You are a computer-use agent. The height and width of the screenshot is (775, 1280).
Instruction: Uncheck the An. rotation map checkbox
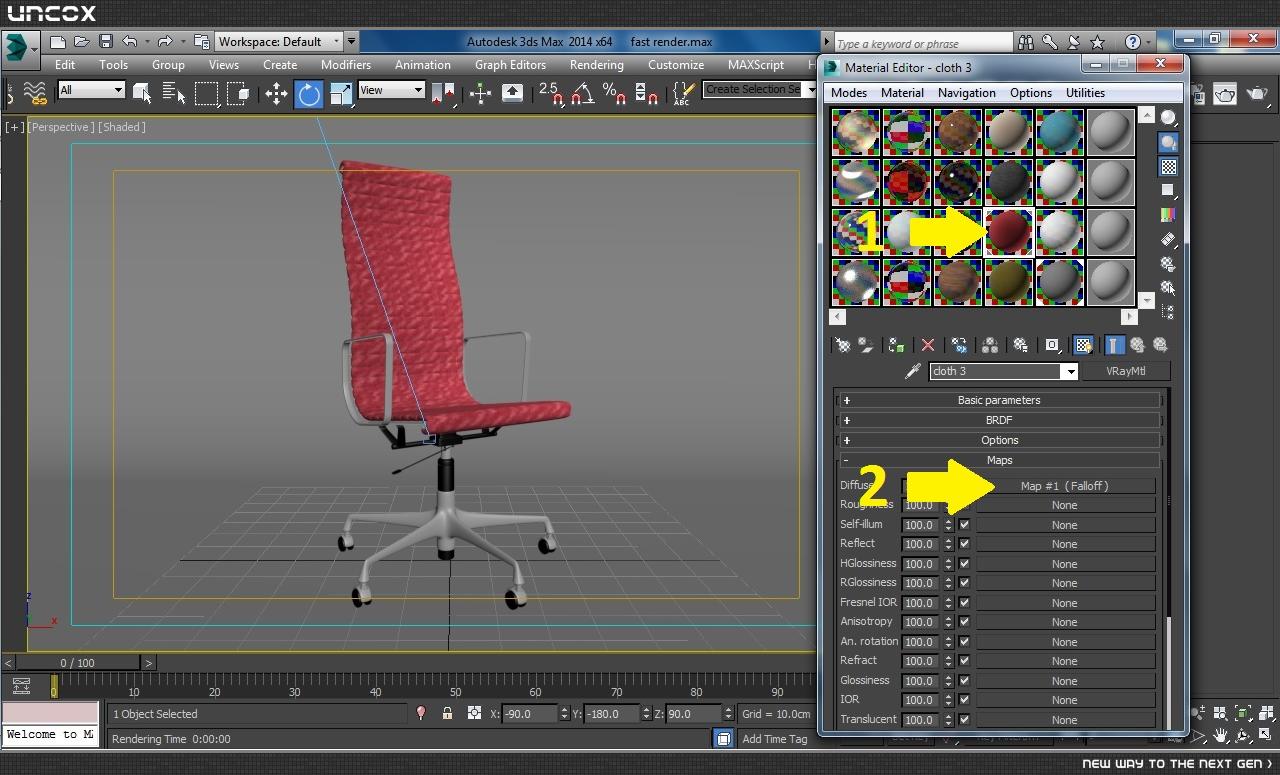click(x=964, y=642)
